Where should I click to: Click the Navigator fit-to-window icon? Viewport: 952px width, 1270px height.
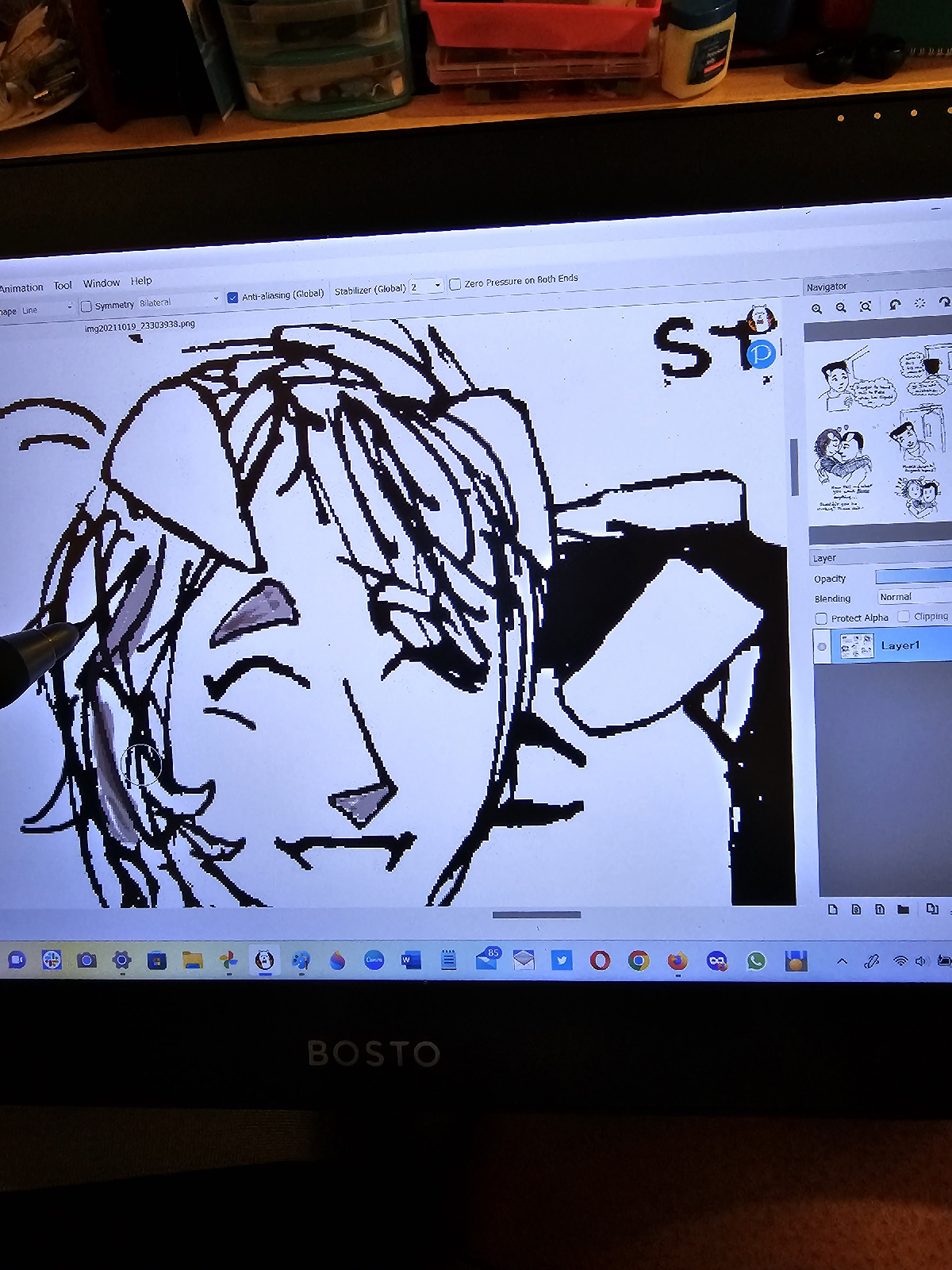[x=866, y=306]
